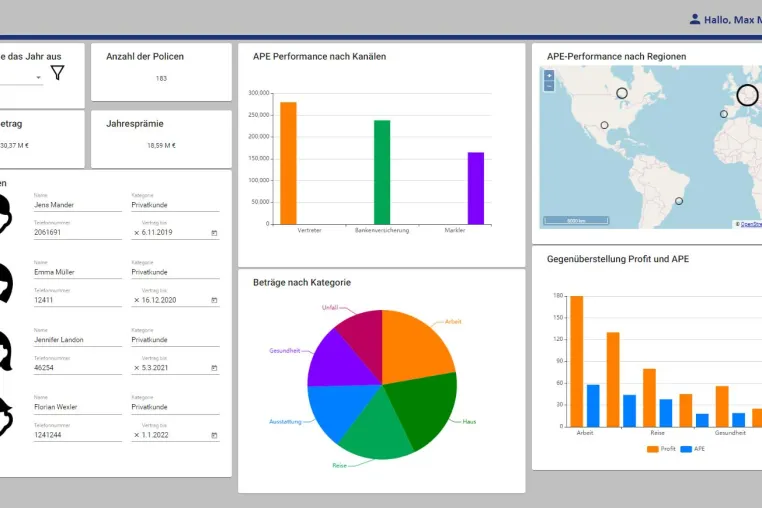Image resolution: width=762 pixels, height=508 pixels.
Task: Select the map marker over Spain
Action: pyautogui.click(x=724, y=114)
